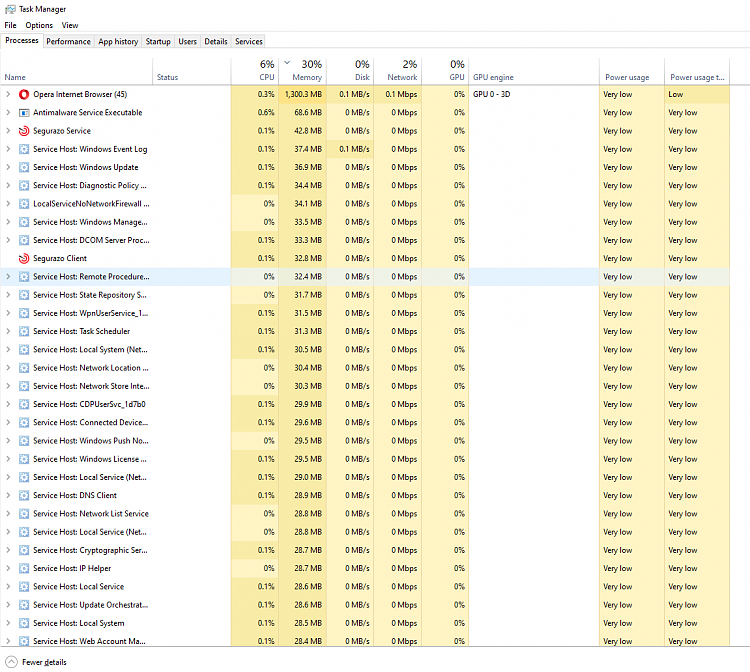Expand Service Host: Local System row
750x672 pixels.
click(8, 623)
